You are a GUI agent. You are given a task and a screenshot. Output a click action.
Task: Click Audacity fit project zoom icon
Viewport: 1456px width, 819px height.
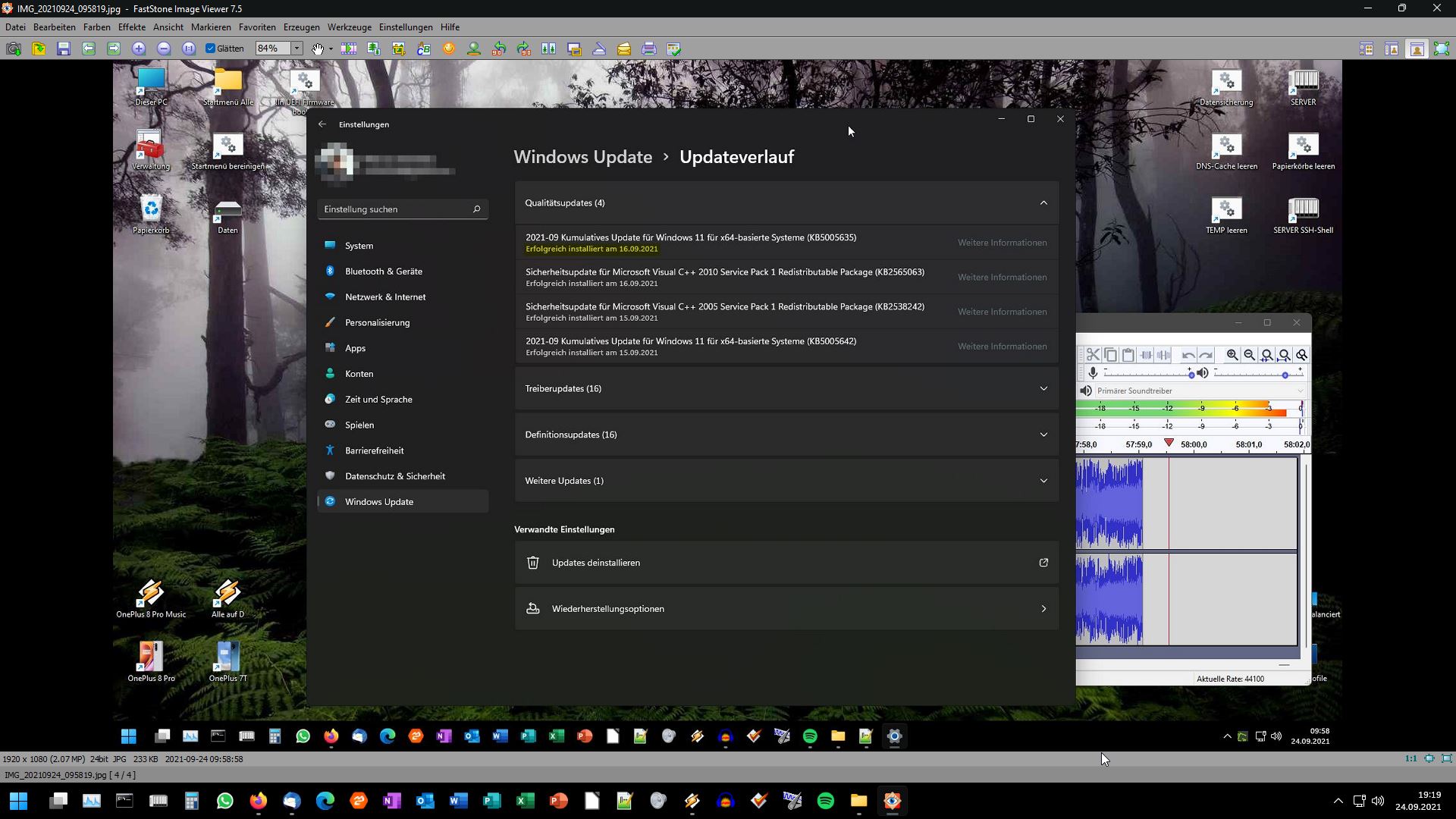[1284, 355]
